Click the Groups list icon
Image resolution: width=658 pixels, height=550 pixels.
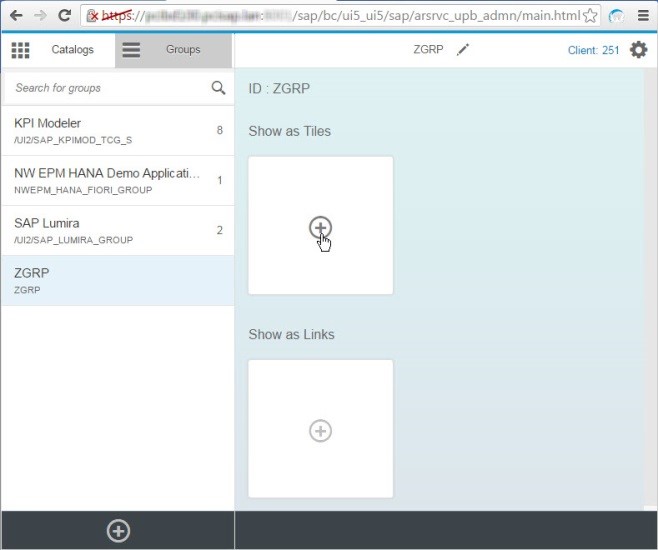(x=131, y=50)
